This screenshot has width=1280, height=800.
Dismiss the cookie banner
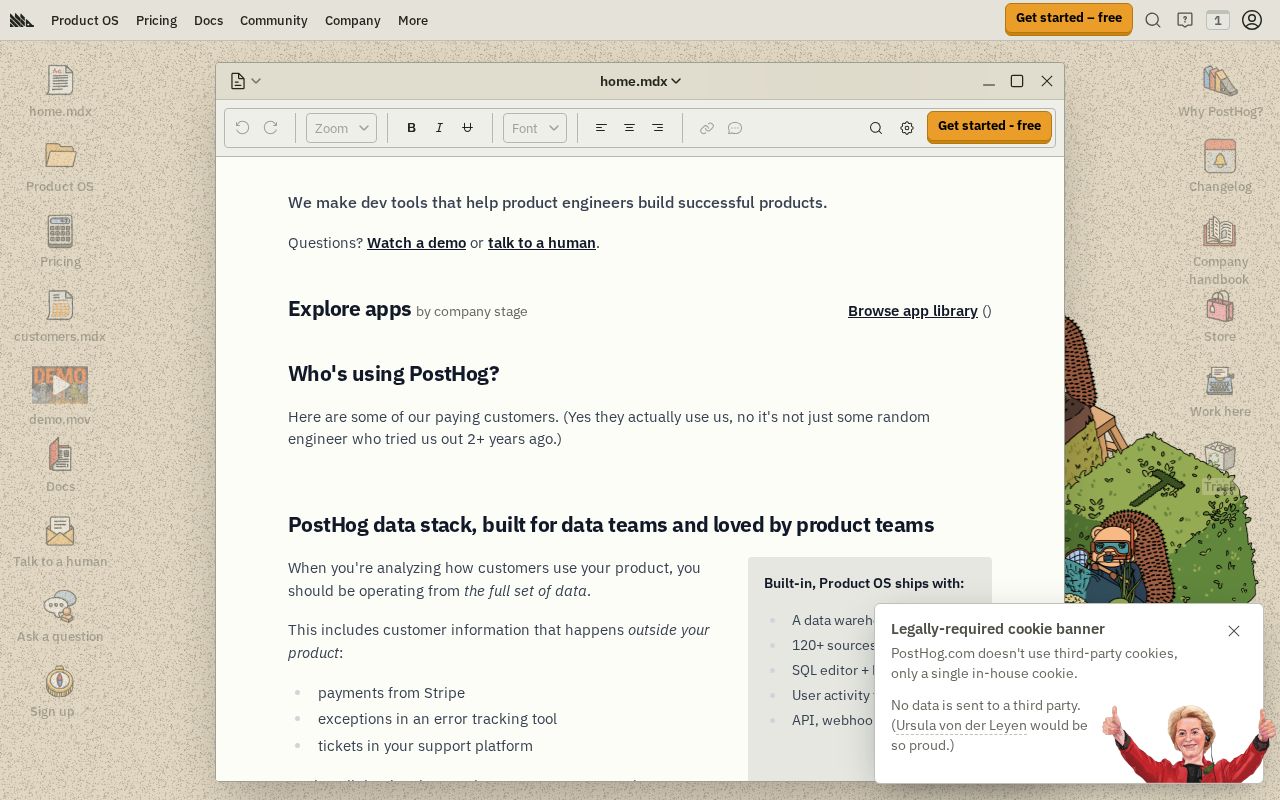pos(1234,631)
